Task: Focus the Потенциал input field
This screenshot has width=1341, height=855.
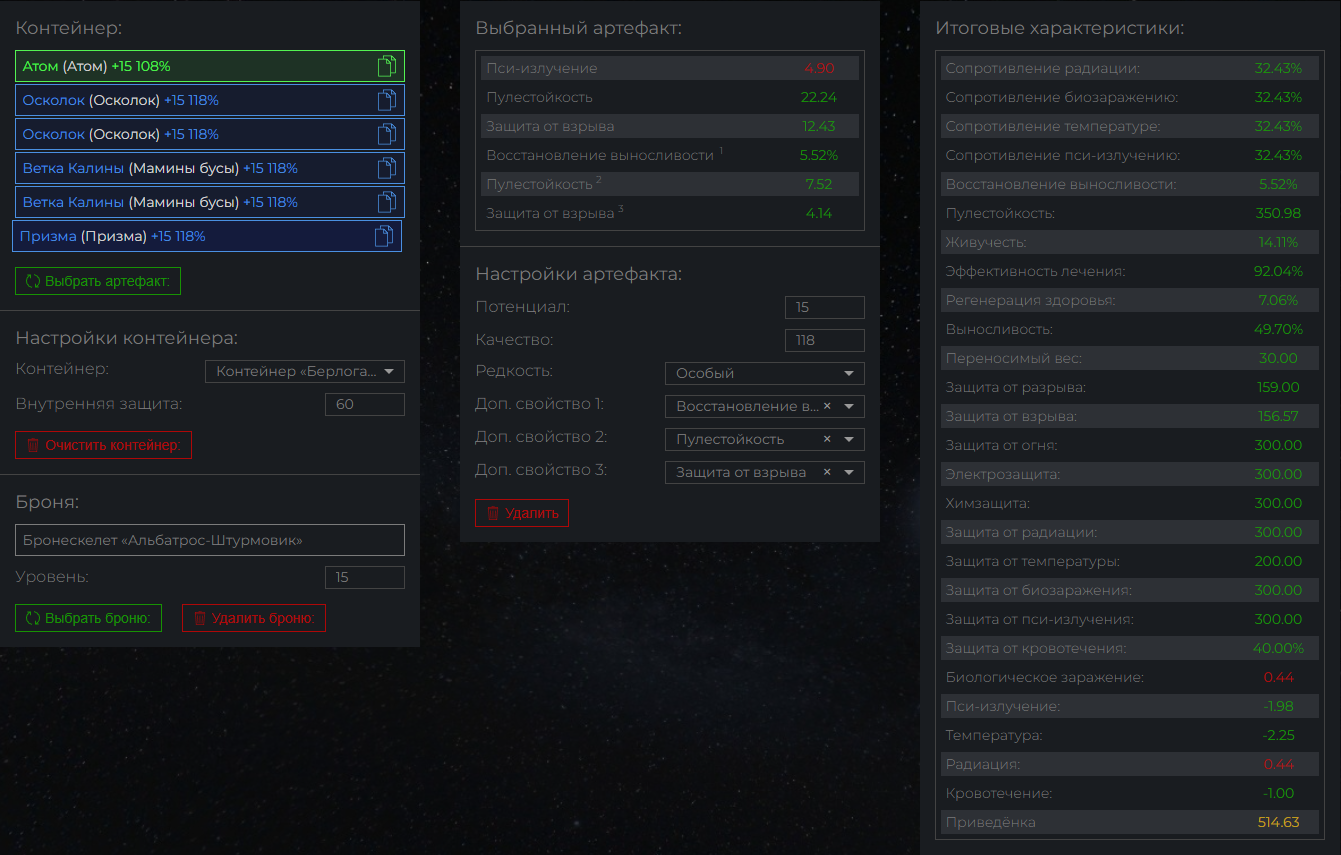Action: pos(825,308)
